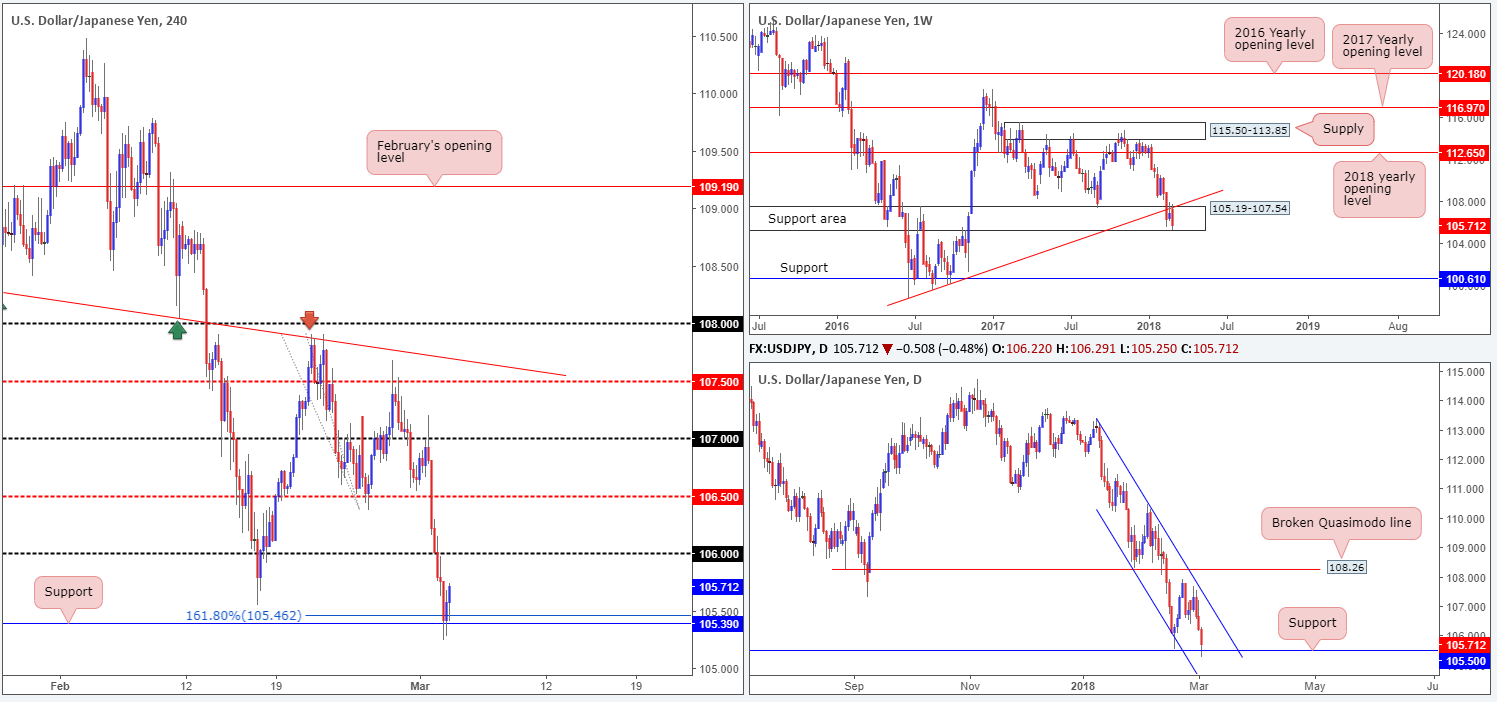Image resolution: width=1497 pixels, height=702 pixels.
Task: Click the 2017 label on weekly time axis
Action: 993,326
